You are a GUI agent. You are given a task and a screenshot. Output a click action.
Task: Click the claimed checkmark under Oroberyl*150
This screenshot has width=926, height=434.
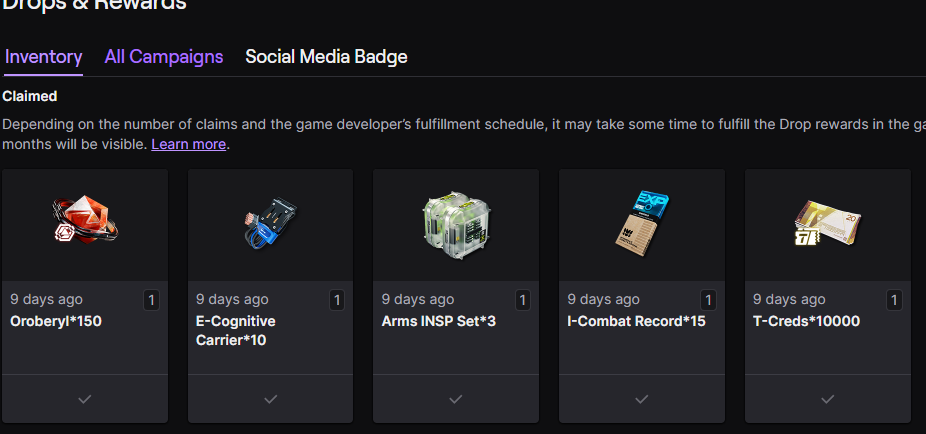(x=85, y=399)
